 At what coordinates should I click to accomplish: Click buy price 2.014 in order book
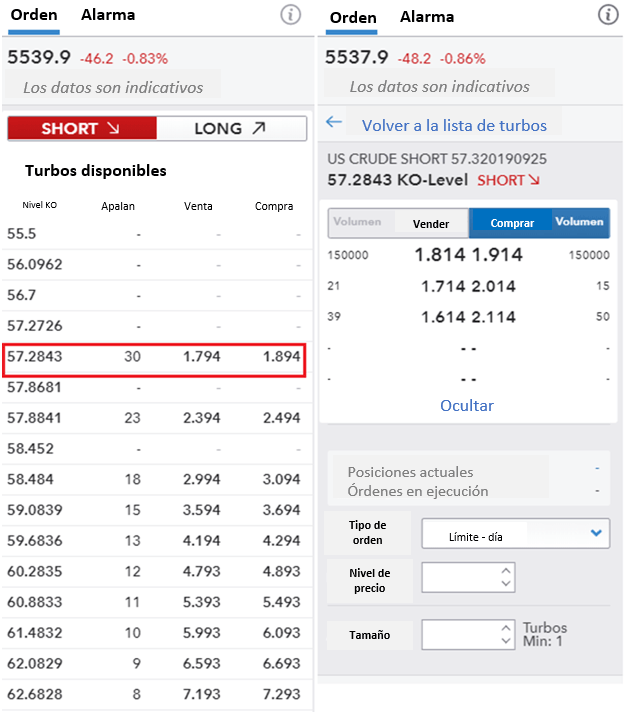494,287
